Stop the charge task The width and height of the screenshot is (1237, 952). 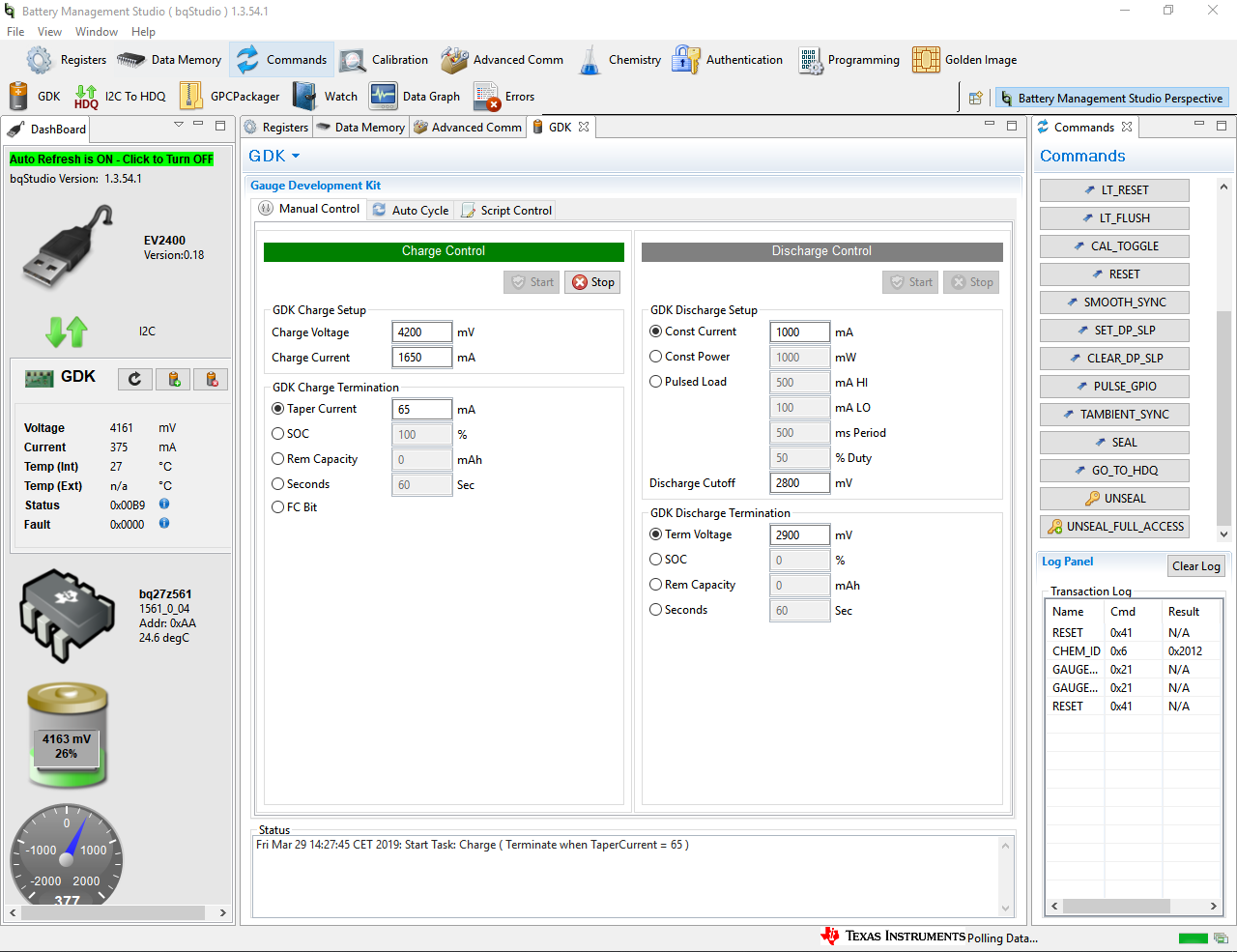point(592,282)
